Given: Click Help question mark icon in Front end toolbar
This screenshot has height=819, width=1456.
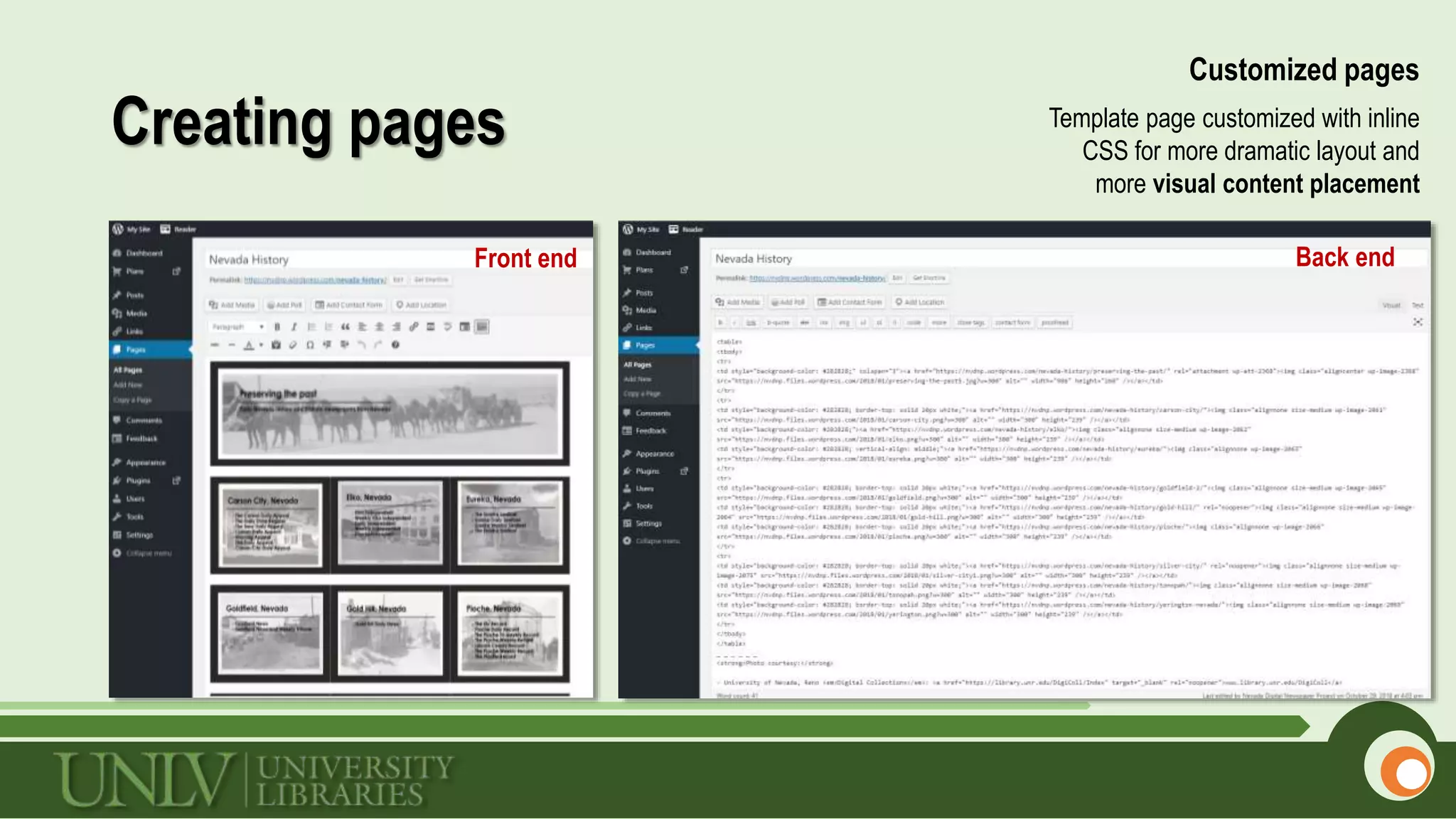Looking at the screenshot, I should click(x=395, y=345).
